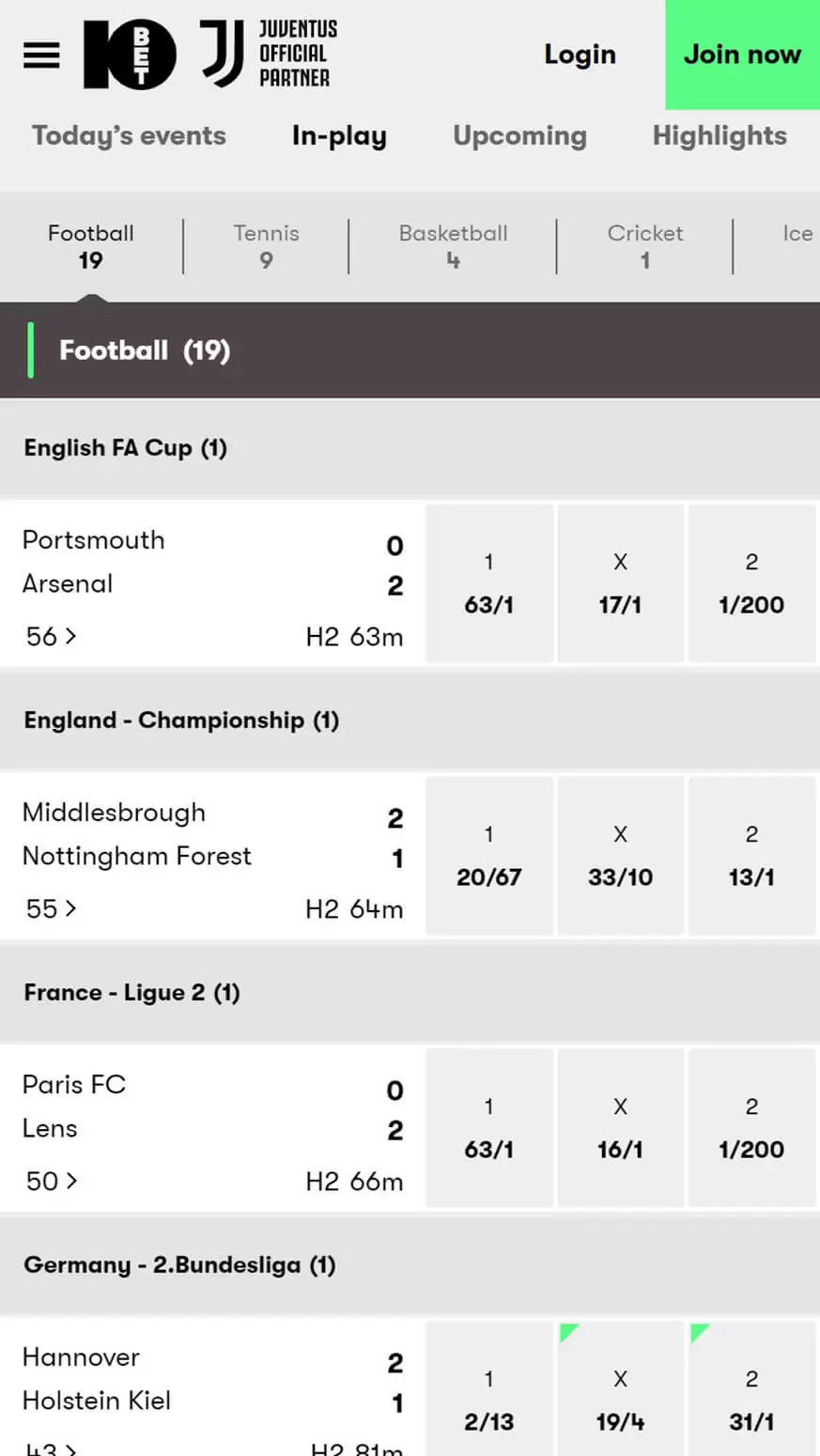
Task: Expand Paris FC v Lens 50 markets
Action: tap(52, 1181)
